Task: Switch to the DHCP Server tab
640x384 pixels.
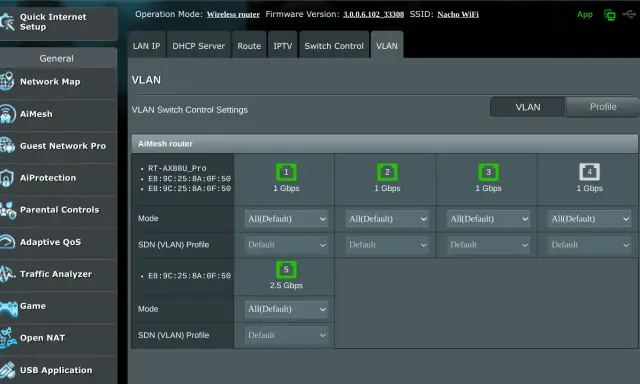Action: (199, 45)
